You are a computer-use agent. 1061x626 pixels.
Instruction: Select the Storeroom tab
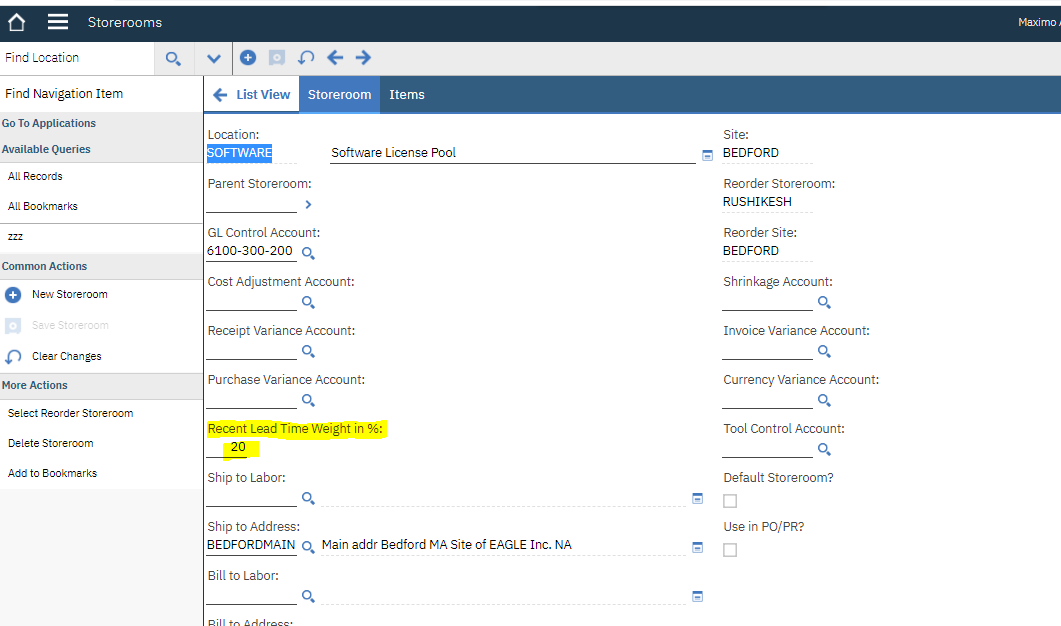coord(339,95)
